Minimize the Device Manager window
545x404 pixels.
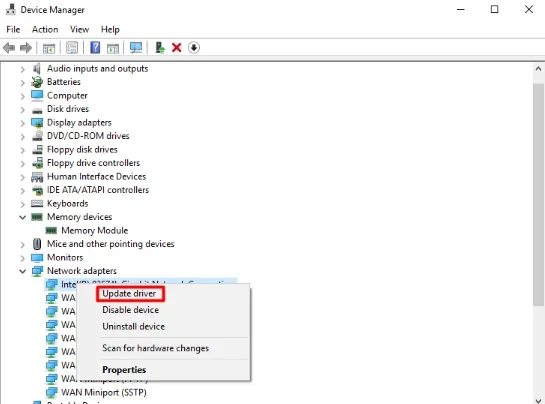pyautogui.click(x=461, y=9)
